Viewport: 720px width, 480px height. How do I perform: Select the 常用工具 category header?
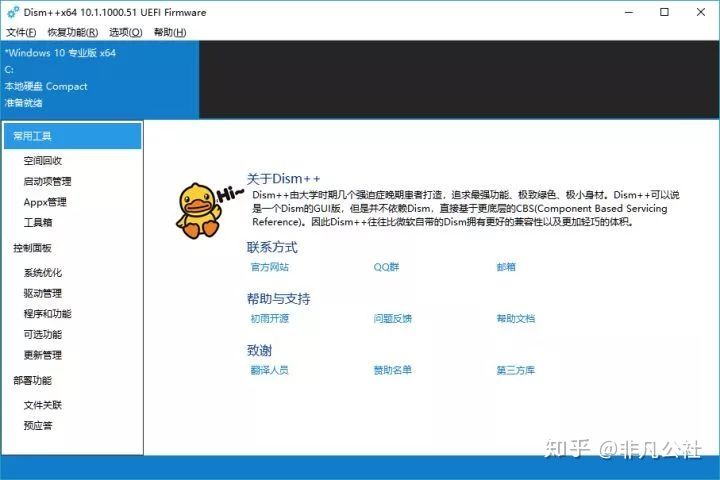73,136
